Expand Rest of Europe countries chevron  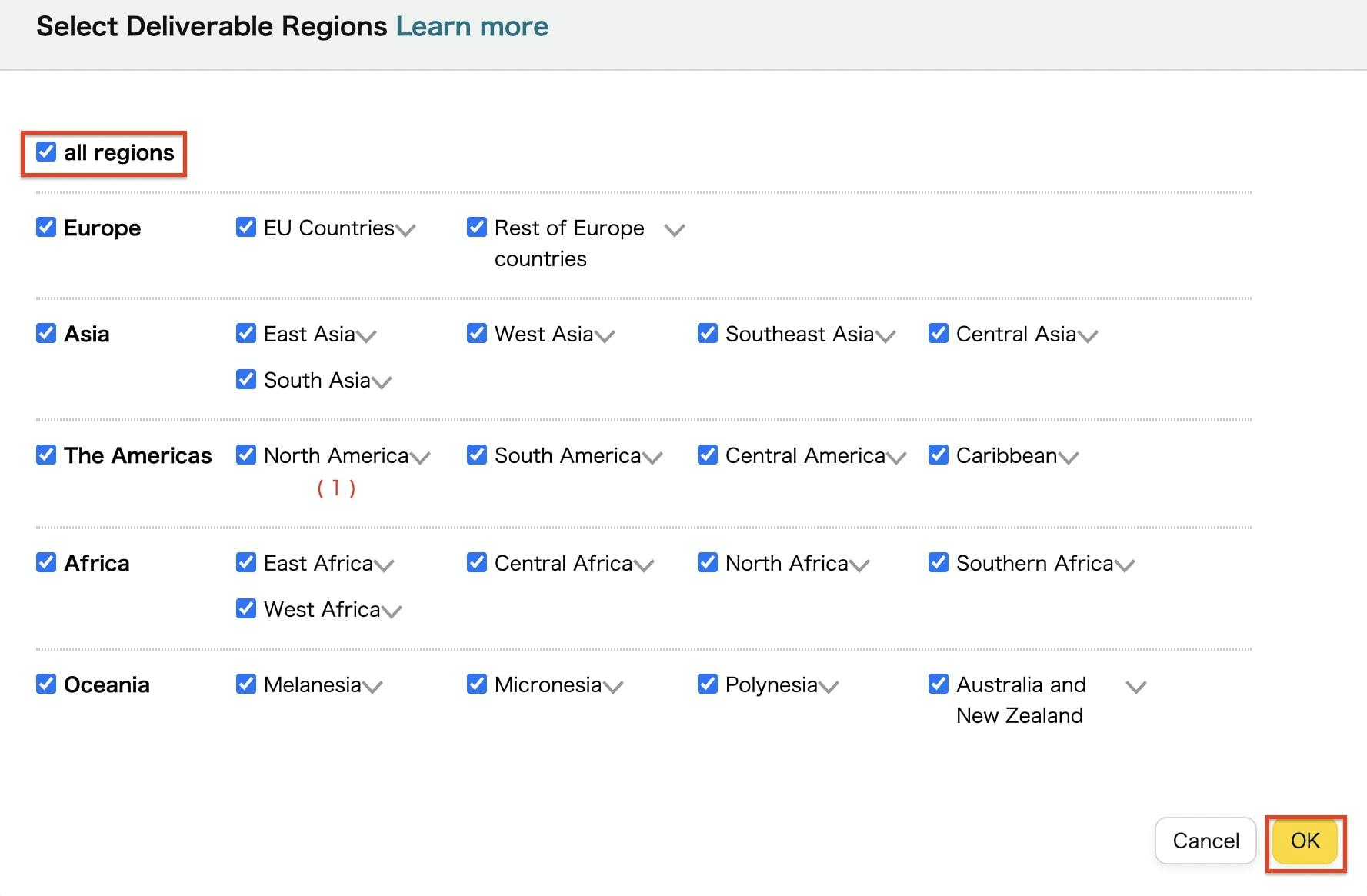click(x=675, y=230)
